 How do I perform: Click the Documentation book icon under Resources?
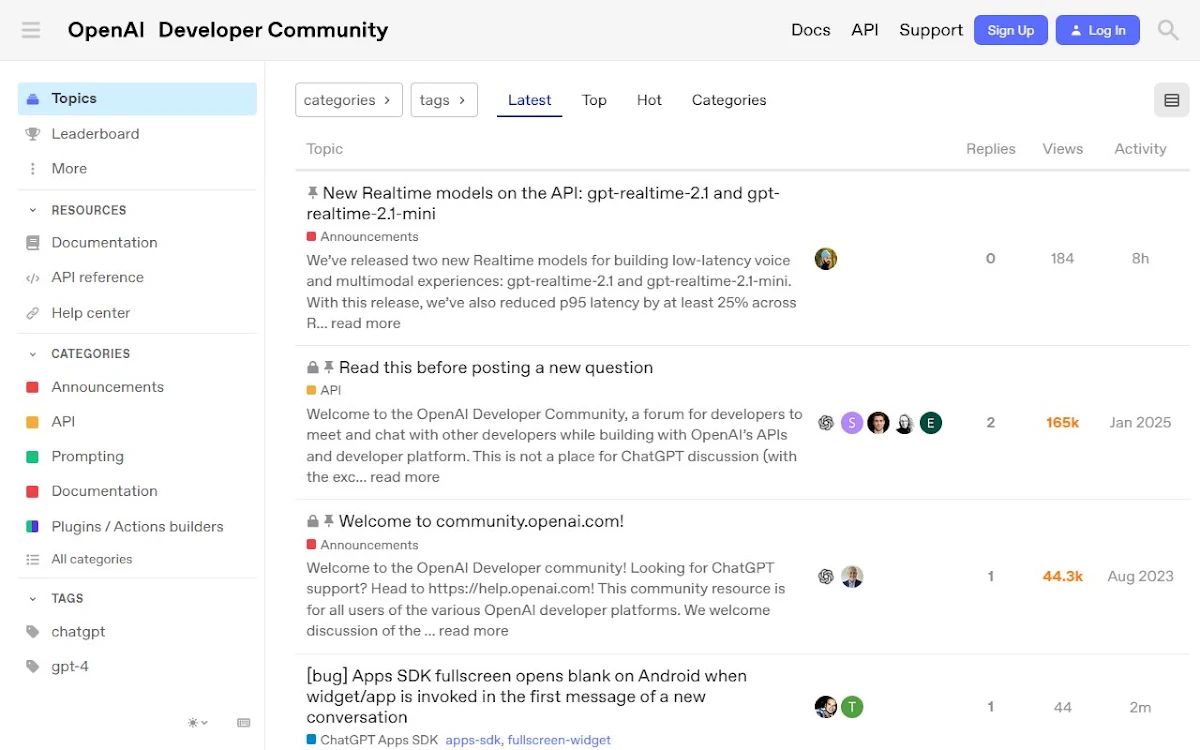click(x=33, y=242)
